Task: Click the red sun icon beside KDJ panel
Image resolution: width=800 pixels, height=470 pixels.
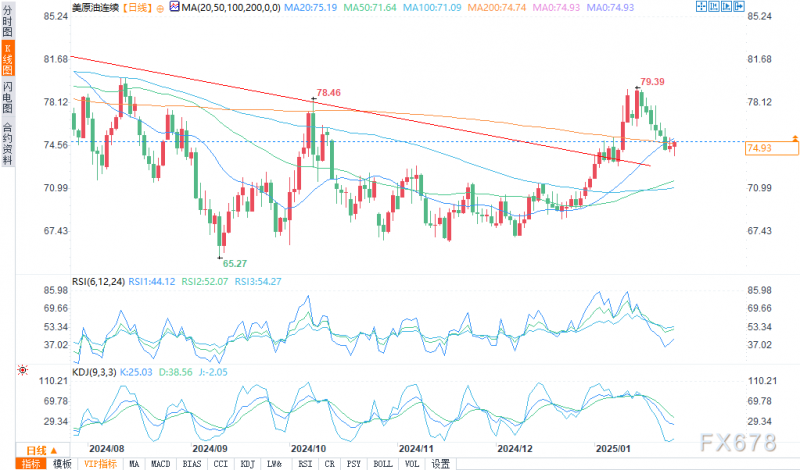Action: click(x=22, y=370)
